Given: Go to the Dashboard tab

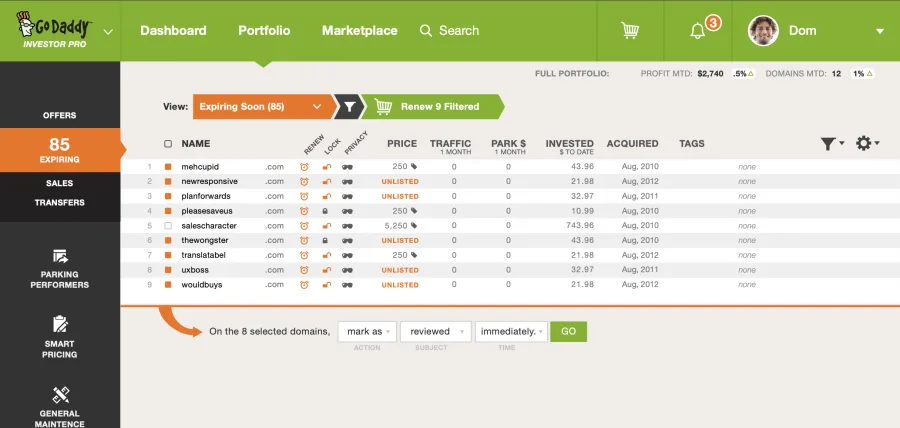Looking at the screenshot, I should point(173,30).
